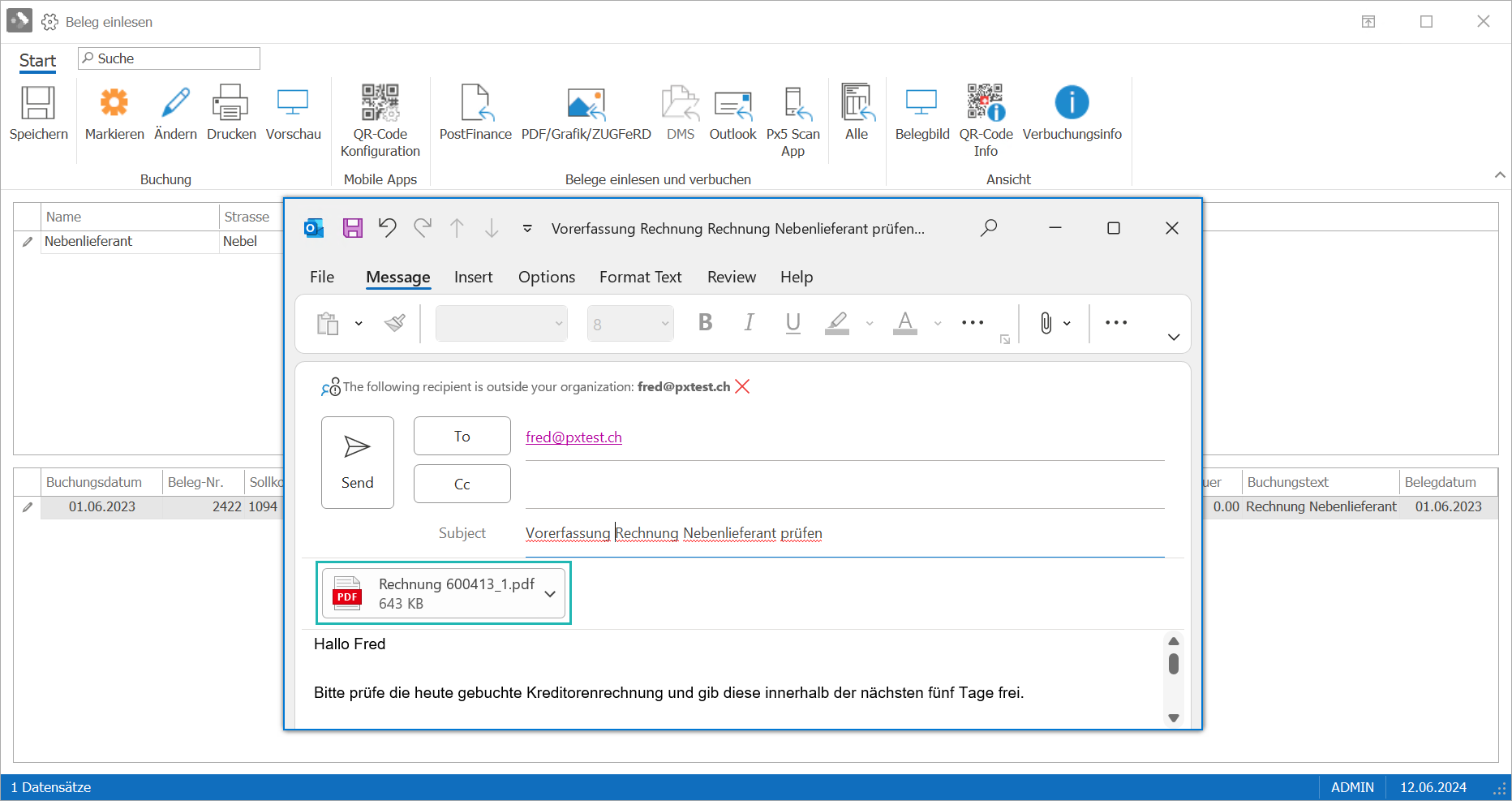This screenshot has width=1512, height=801.
Task: Open QR-Code Konfiguration
Action: (380, 121)
